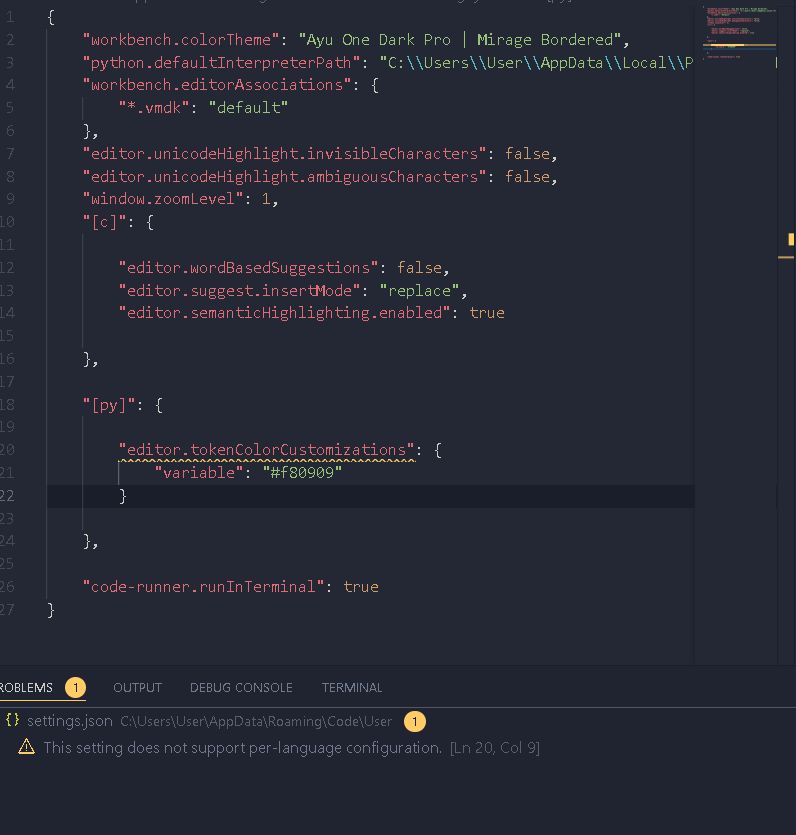The height and width of the screenshot is (835, 796).
Task: Click the "workbench.editorAssociations" key
Action: tap(217, 85)
